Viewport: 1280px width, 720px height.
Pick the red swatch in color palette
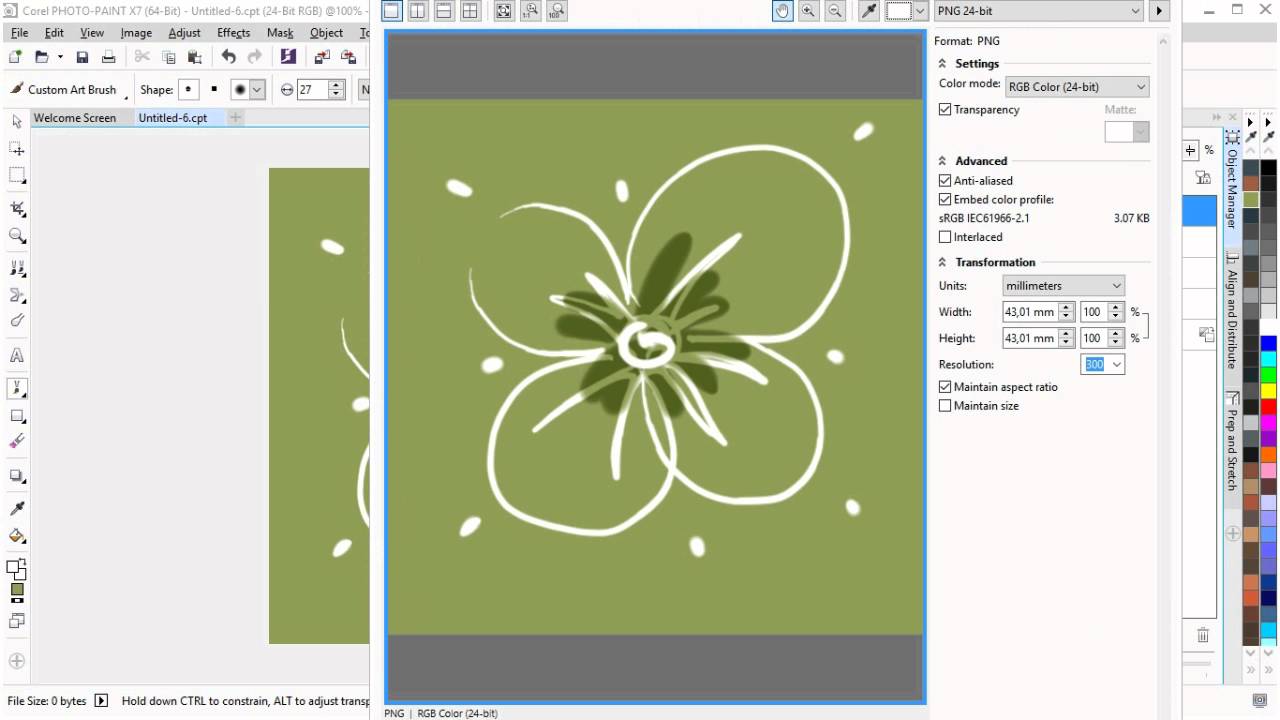tap(1269, 407)
